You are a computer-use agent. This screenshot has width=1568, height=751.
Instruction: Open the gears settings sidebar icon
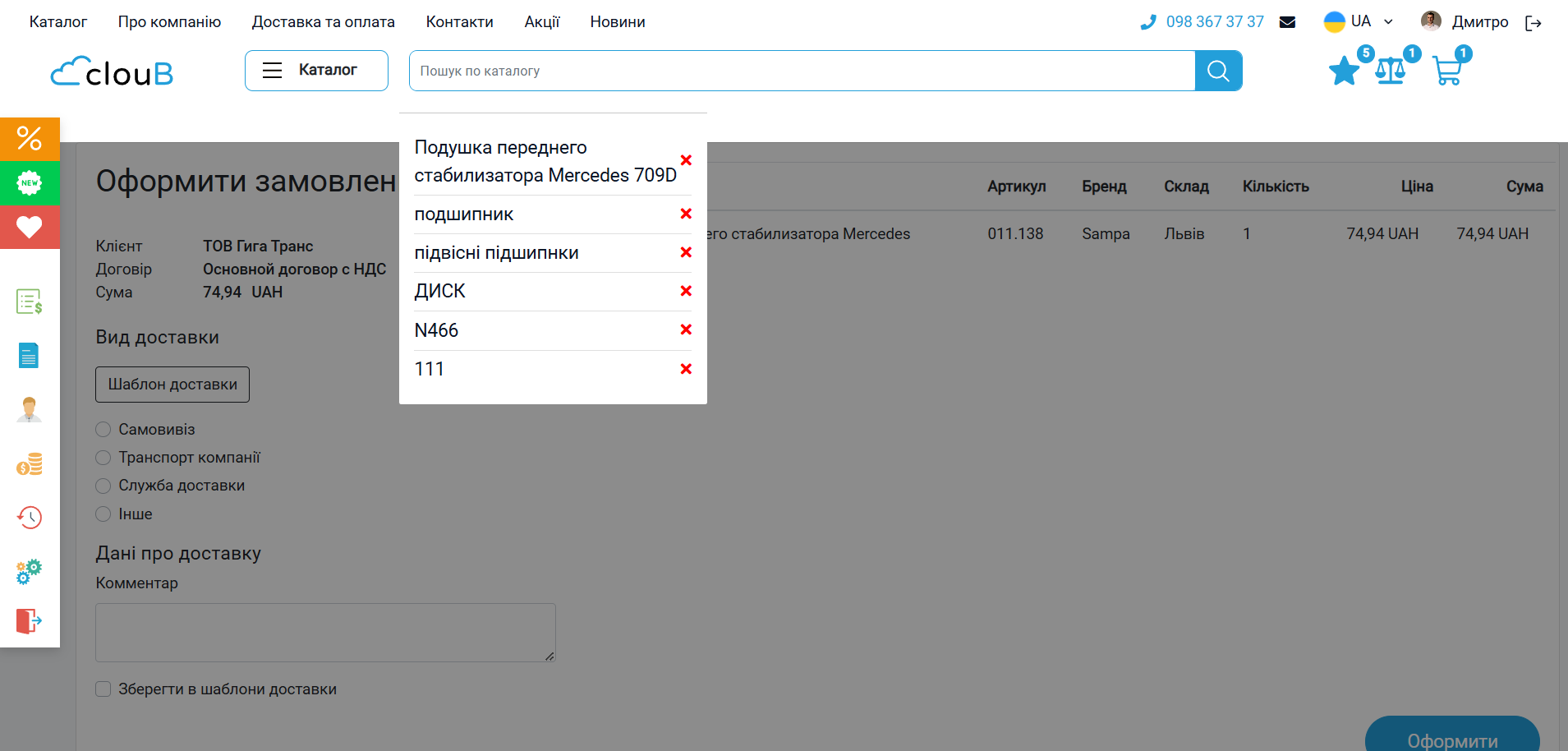pyautogui.click(x=30, y=570)
